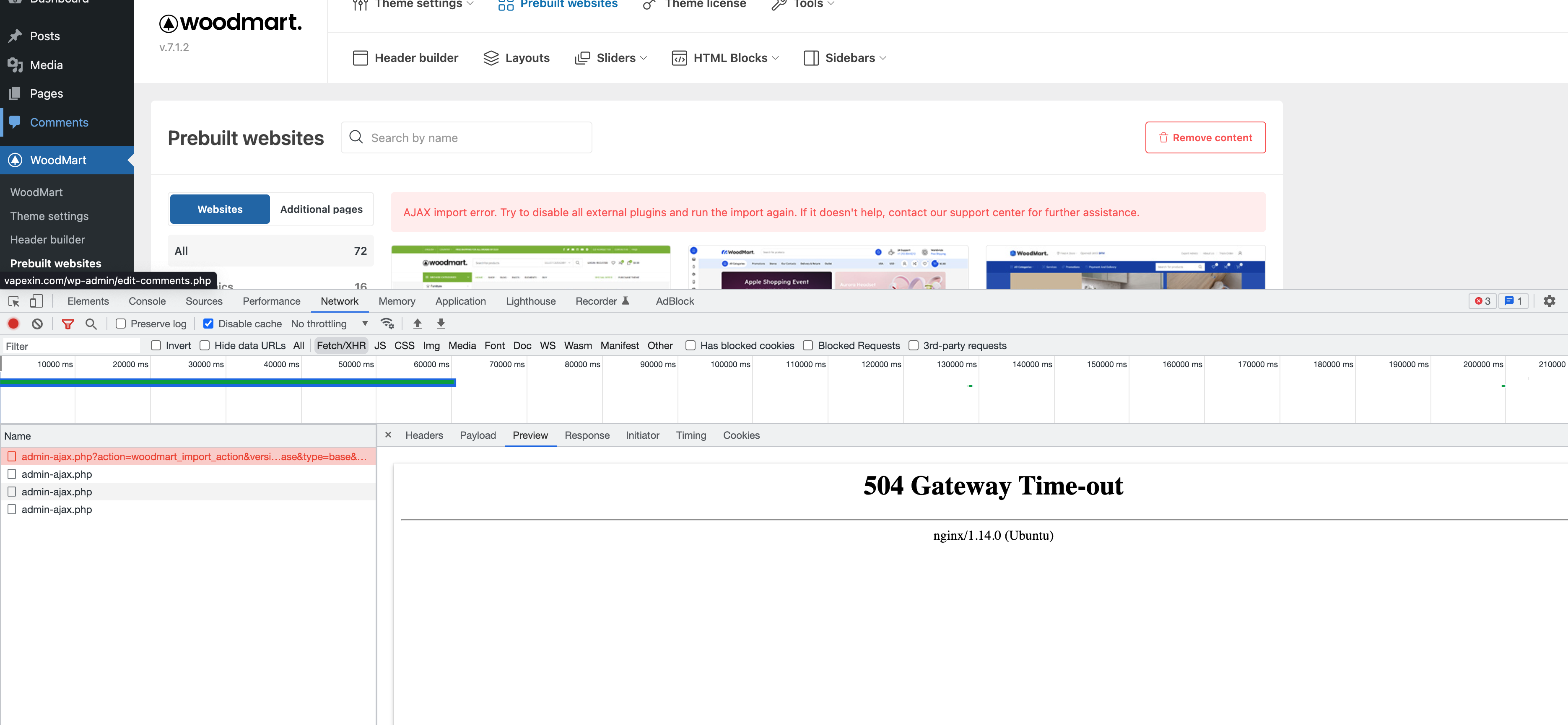Image resolution: width=1568 pixels, height=725 pixels.
Task: Click the Additional pages button
Action: [x=321, y=209]
